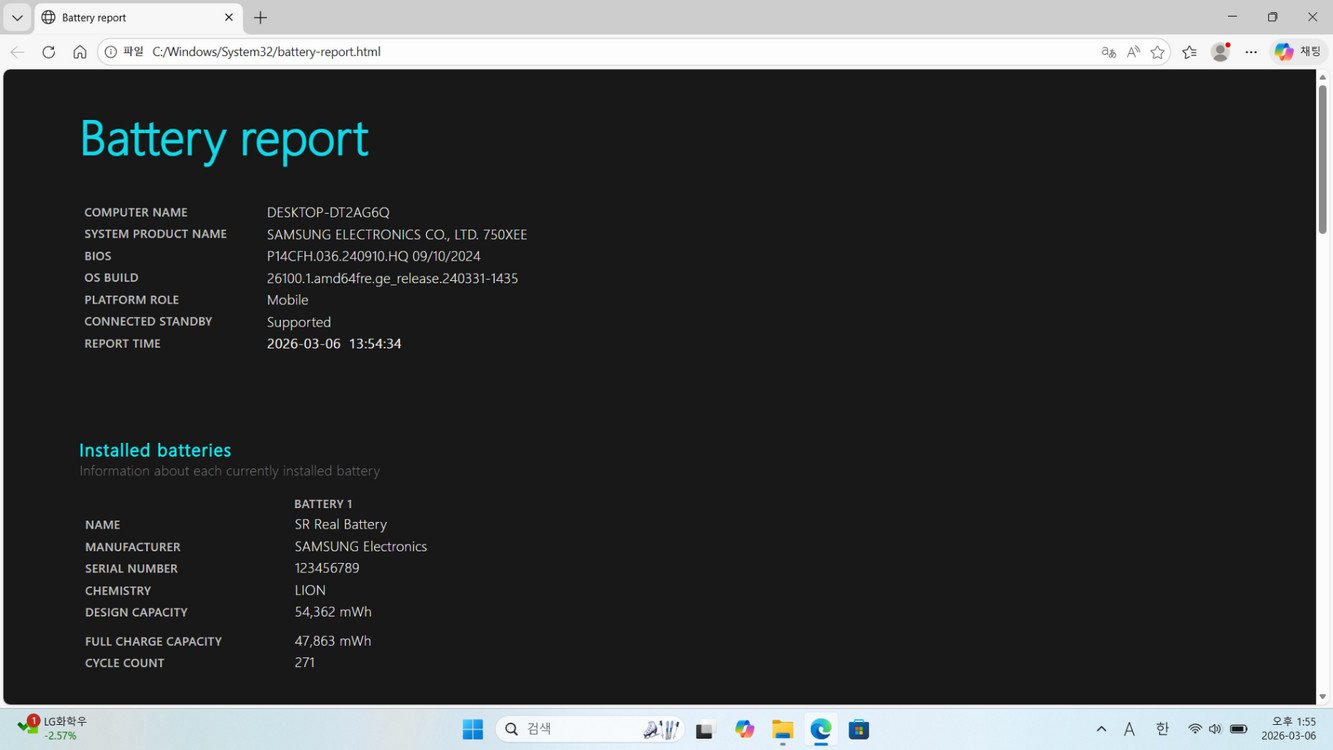
Task: Open the browser profile avatar
Action: (1220, 52)
